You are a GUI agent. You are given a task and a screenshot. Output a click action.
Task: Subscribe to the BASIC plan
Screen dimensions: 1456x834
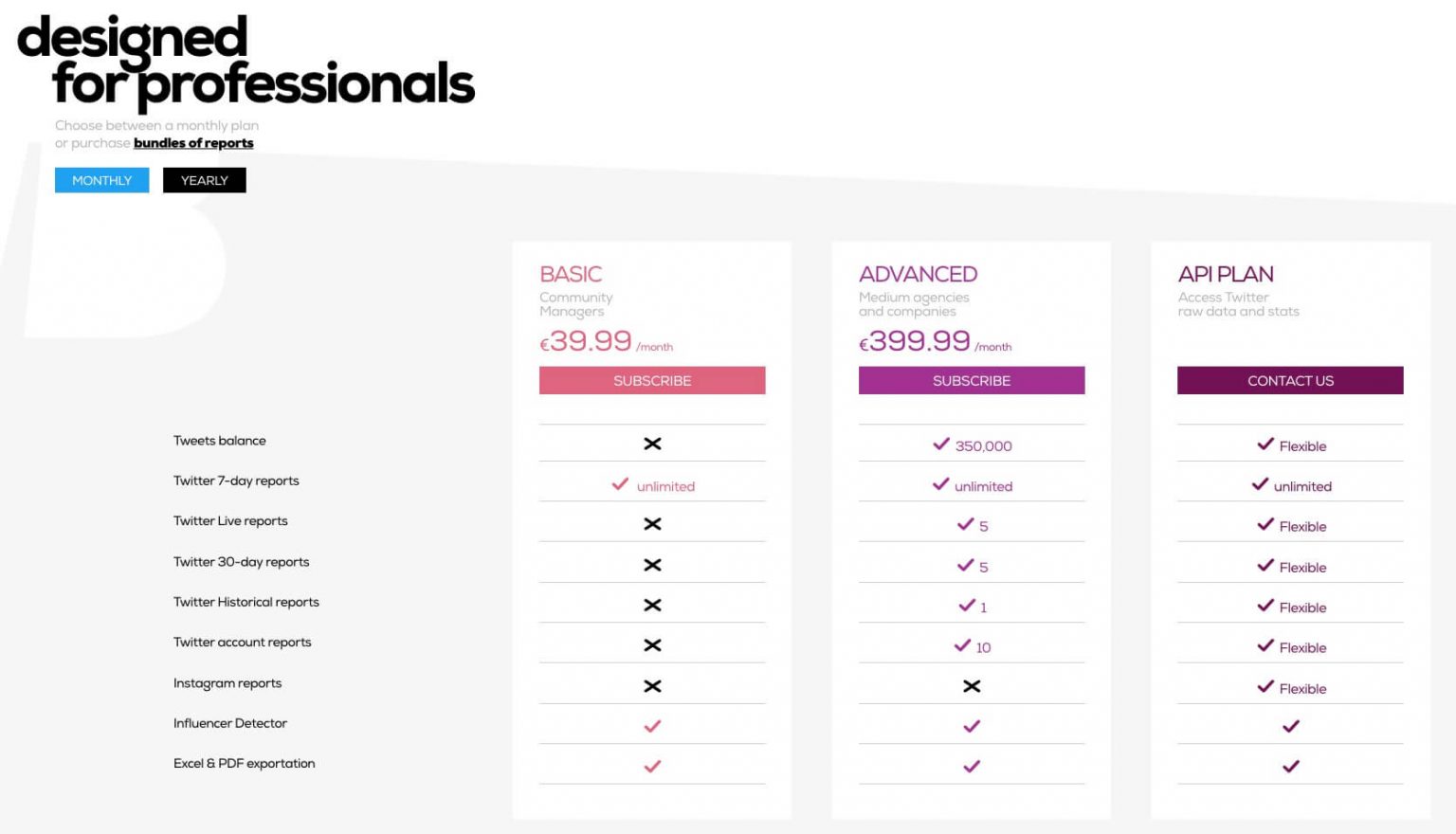point(652,380)
